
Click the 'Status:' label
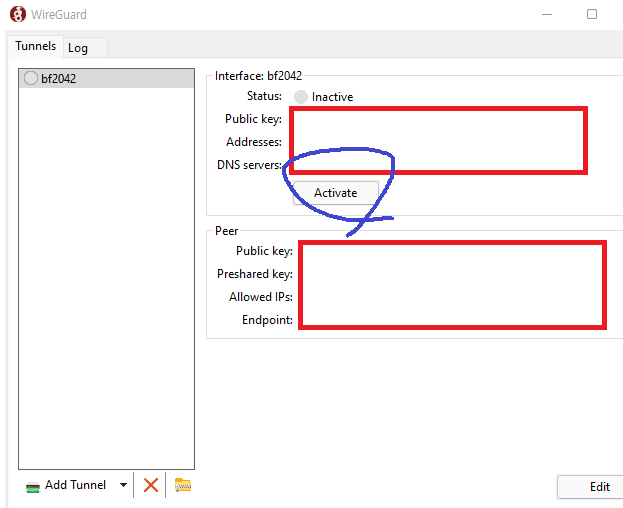[x=264, y=96]
